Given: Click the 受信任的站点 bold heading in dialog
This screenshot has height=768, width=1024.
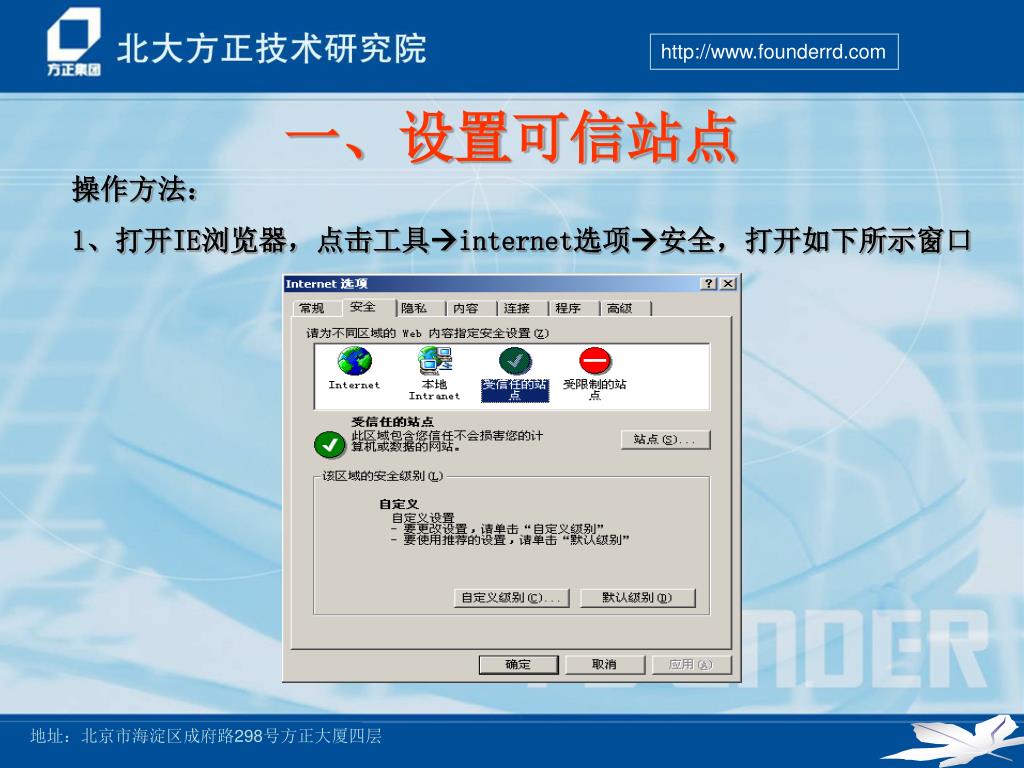Looking at the screenshot, I should [392, 422].
